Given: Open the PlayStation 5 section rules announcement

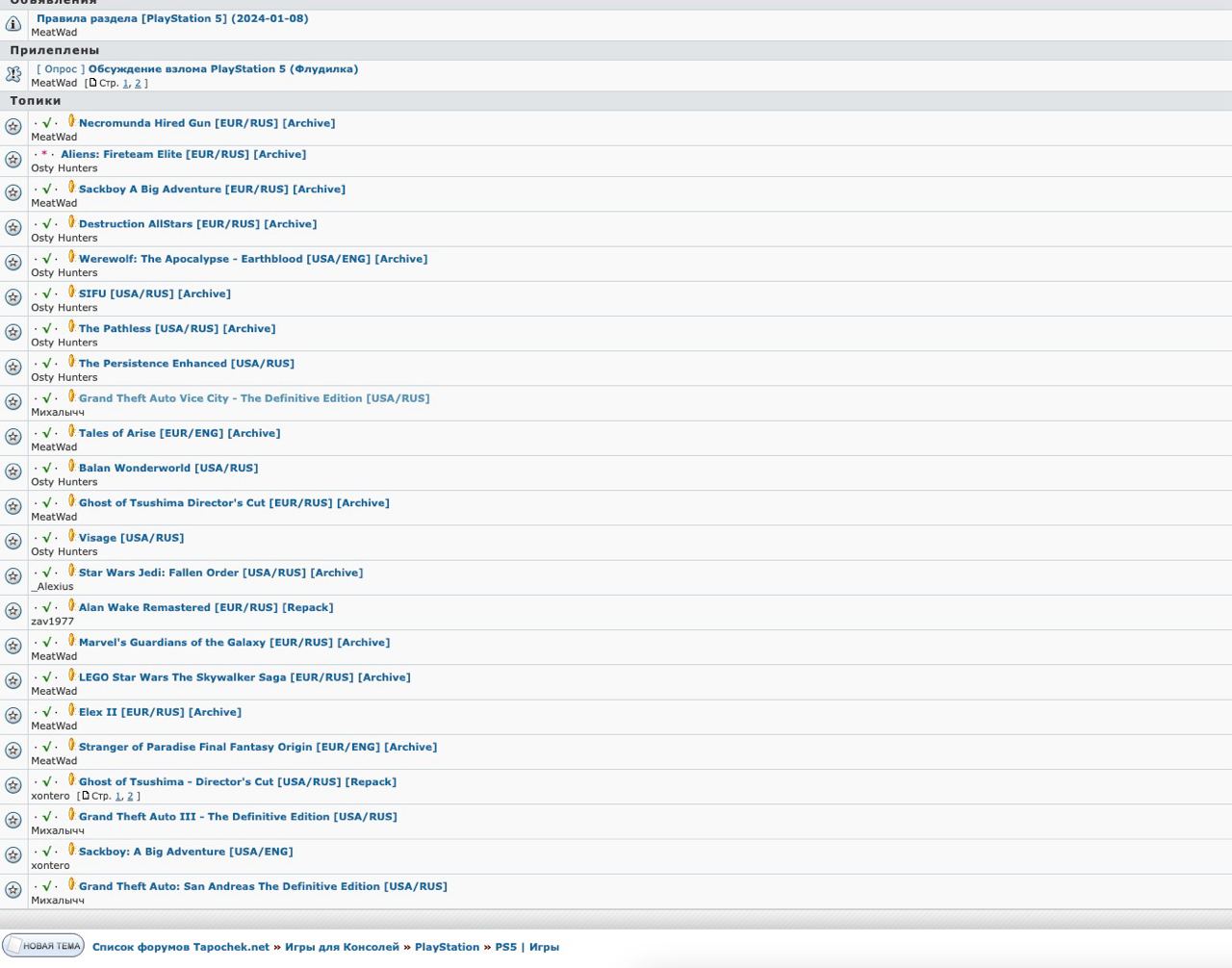Looking at the screenshot, I should point(172,18).
